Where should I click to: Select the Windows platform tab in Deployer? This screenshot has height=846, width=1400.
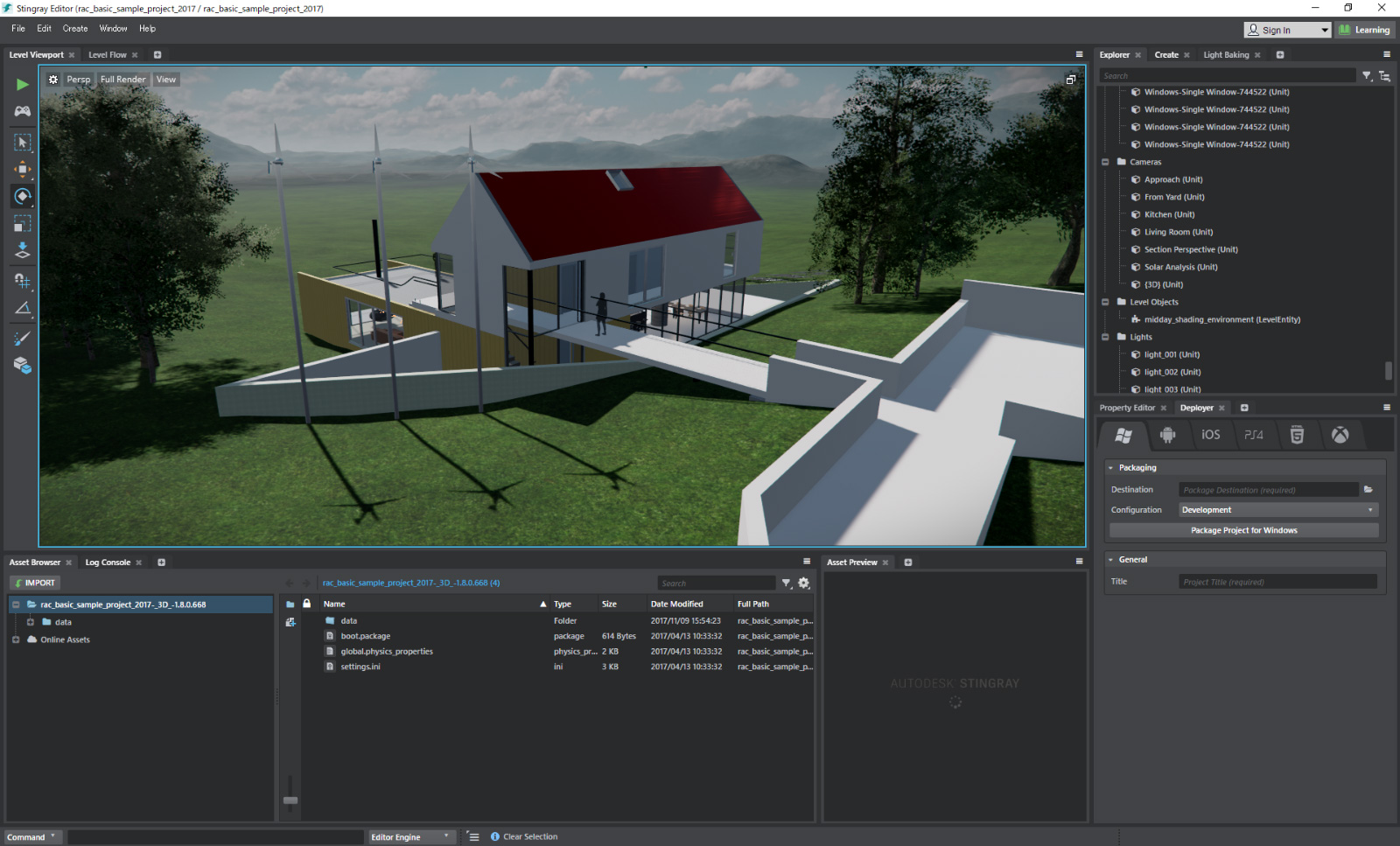tap(1123, 435)
